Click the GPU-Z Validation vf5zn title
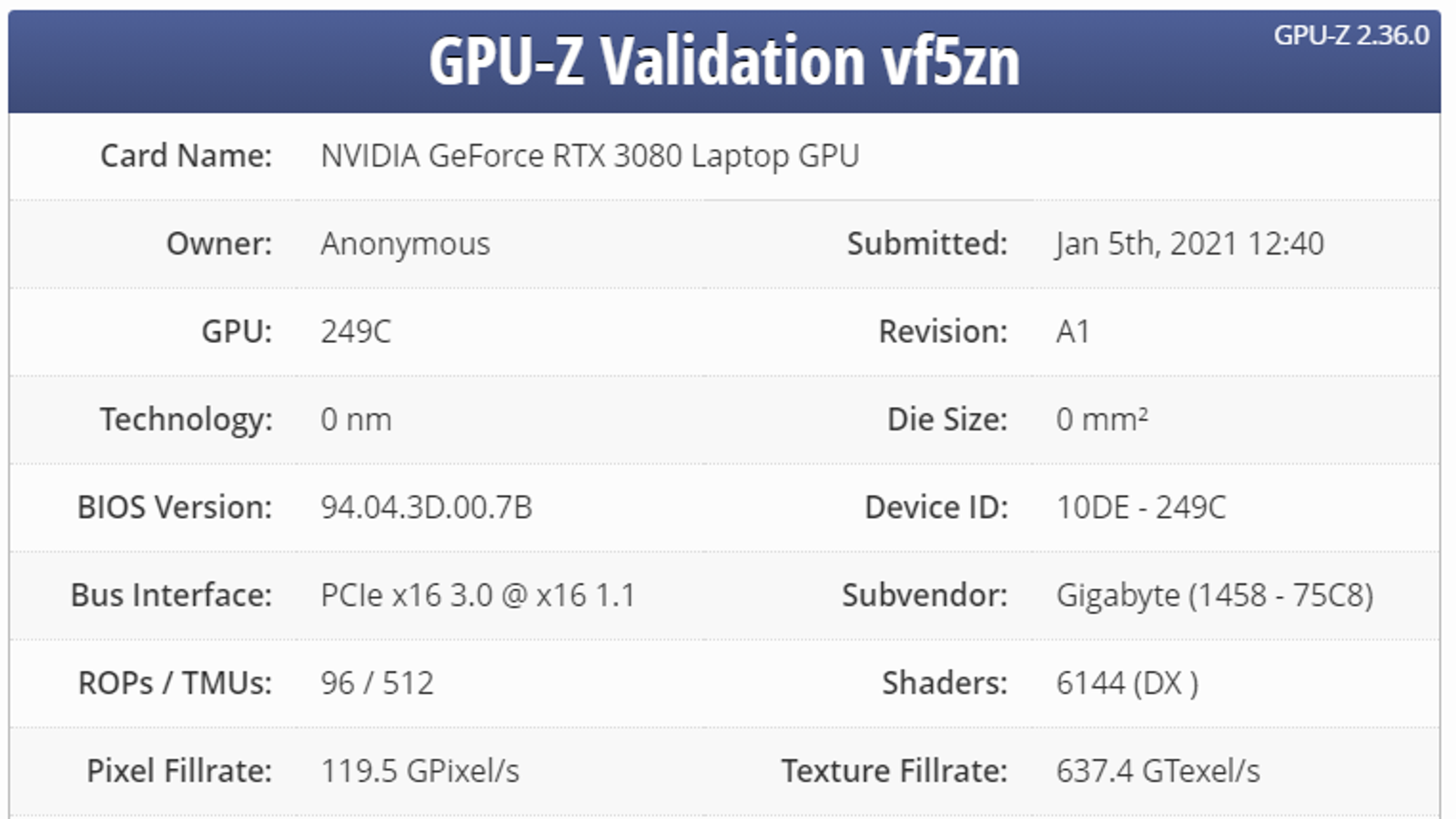Viewport: 1456px width, 819px height. coord(723,62)
